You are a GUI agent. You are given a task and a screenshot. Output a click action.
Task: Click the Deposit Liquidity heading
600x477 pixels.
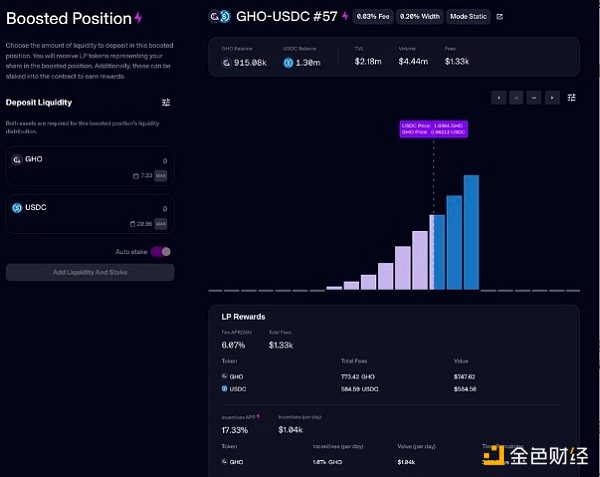tap(39, 103)
